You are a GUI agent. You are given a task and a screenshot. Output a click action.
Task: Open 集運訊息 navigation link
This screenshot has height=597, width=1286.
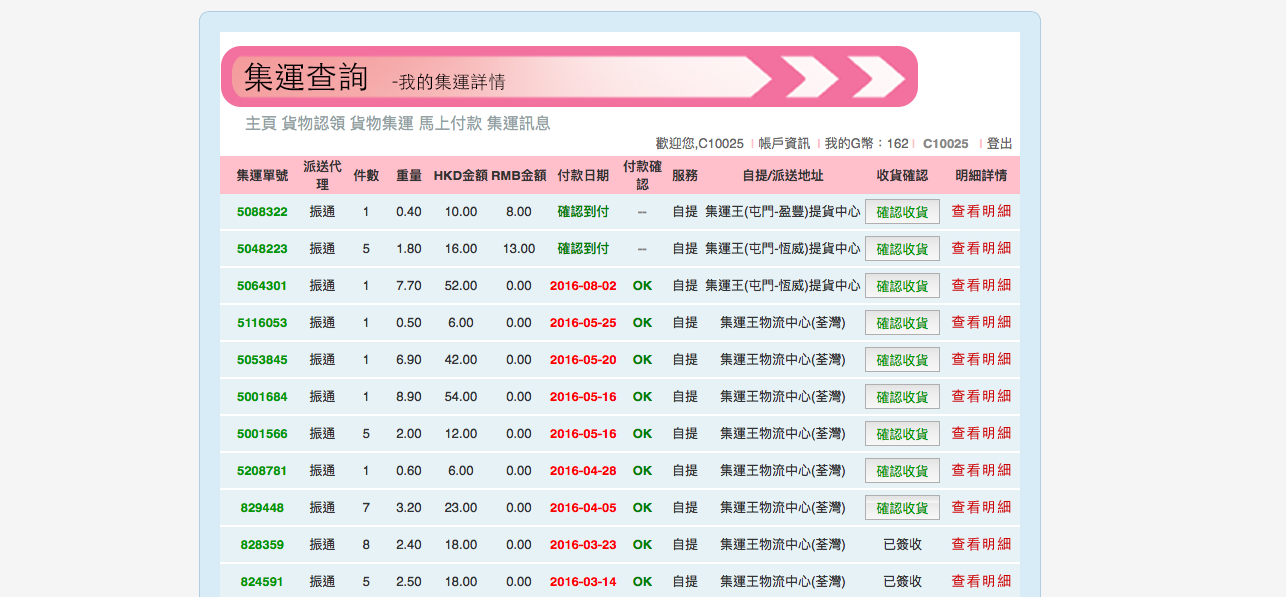(x=518, y=123)
